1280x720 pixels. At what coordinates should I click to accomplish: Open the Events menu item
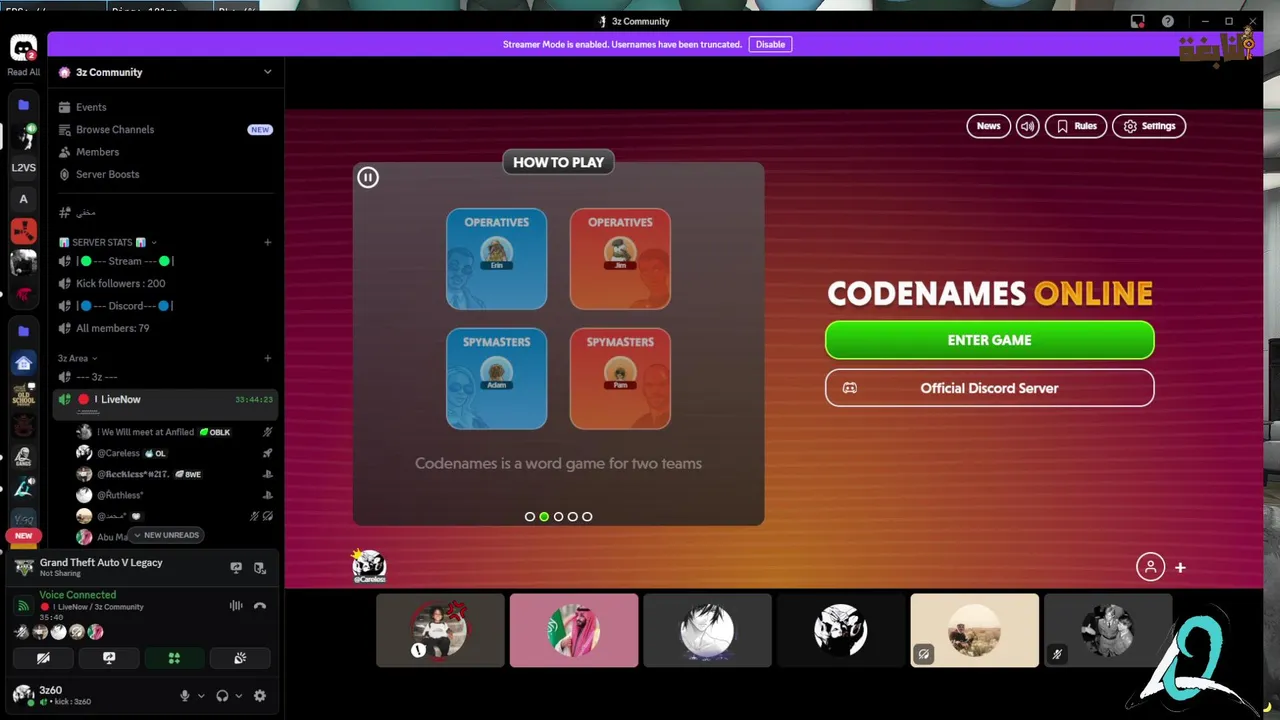click(x=165, y=107)
